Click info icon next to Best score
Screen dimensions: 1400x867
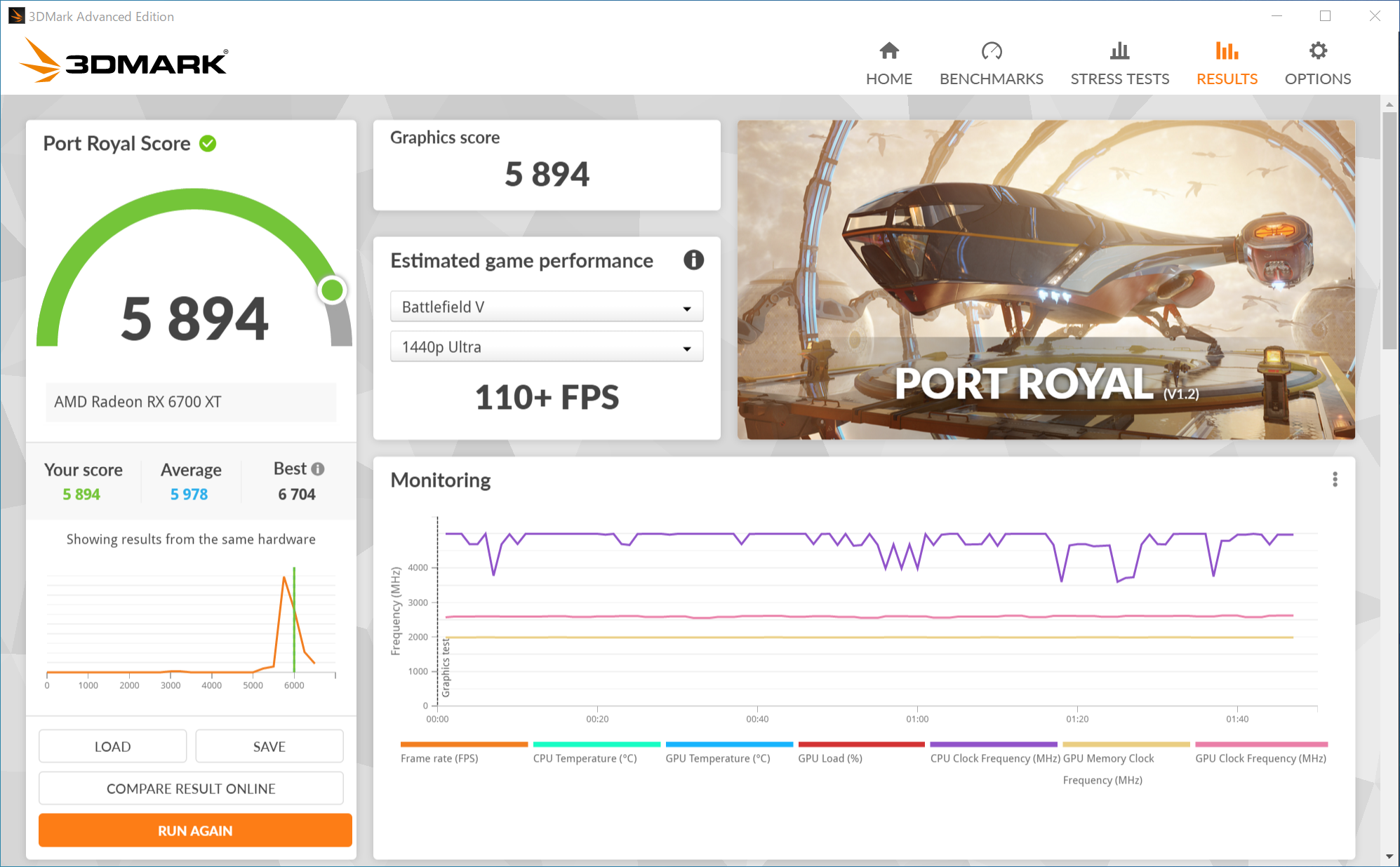pyautogui.click(x=318, y=469)
